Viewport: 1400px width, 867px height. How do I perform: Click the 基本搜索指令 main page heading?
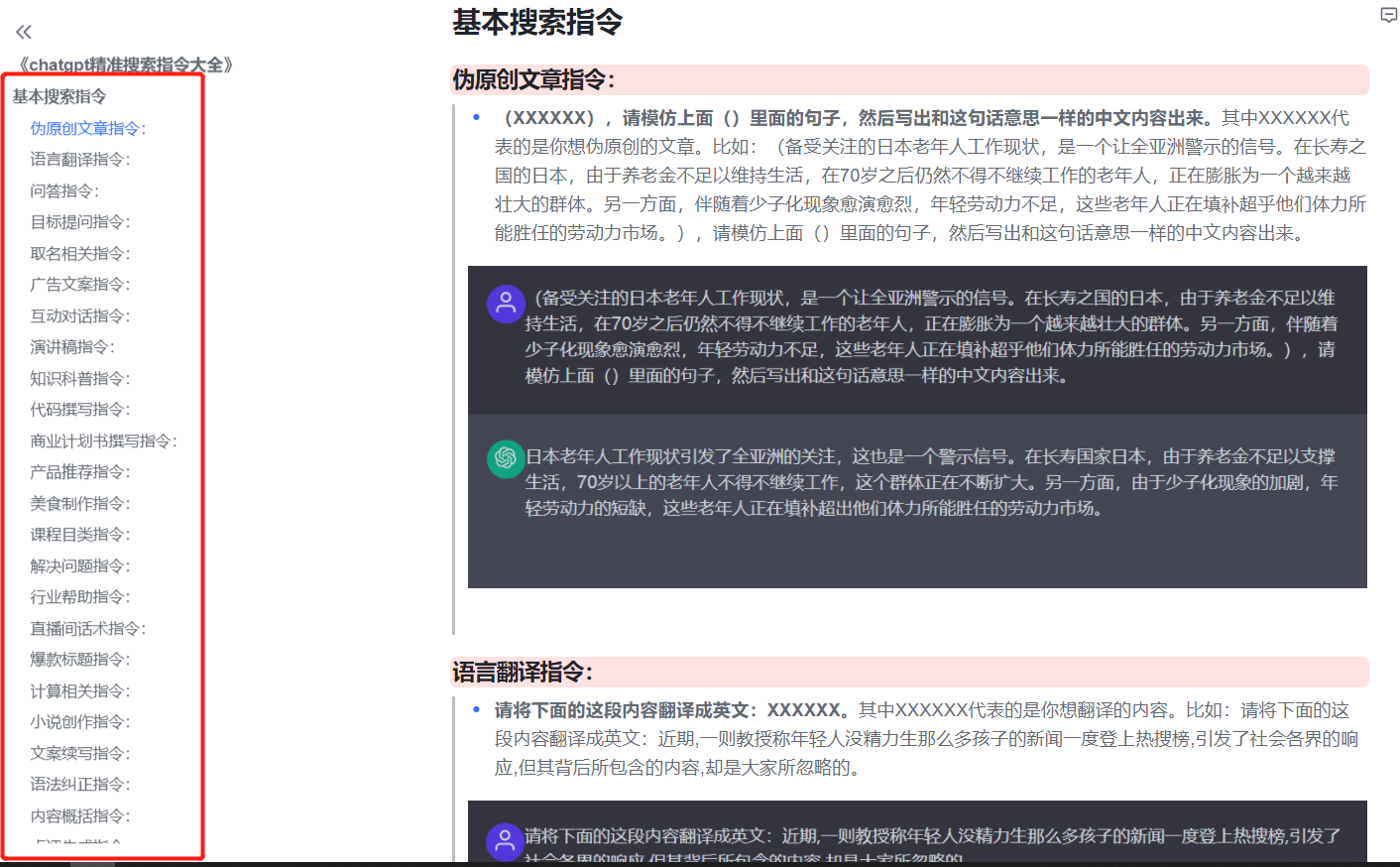coord(537,22)
